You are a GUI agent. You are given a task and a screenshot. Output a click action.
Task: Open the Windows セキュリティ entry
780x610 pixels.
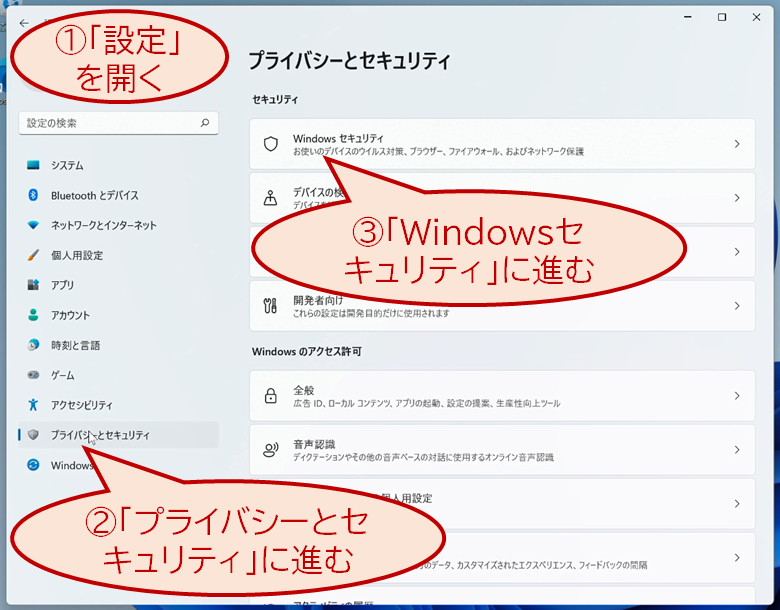(x=502, y=144)
